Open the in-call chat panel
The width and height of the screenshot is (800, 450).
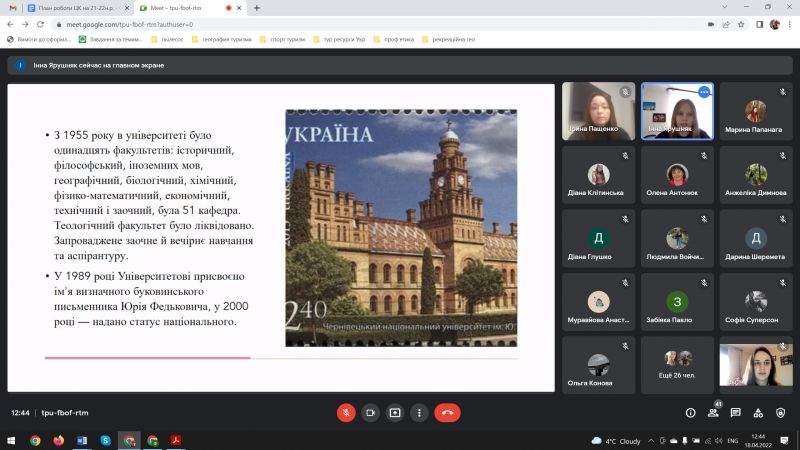[736, 413]
